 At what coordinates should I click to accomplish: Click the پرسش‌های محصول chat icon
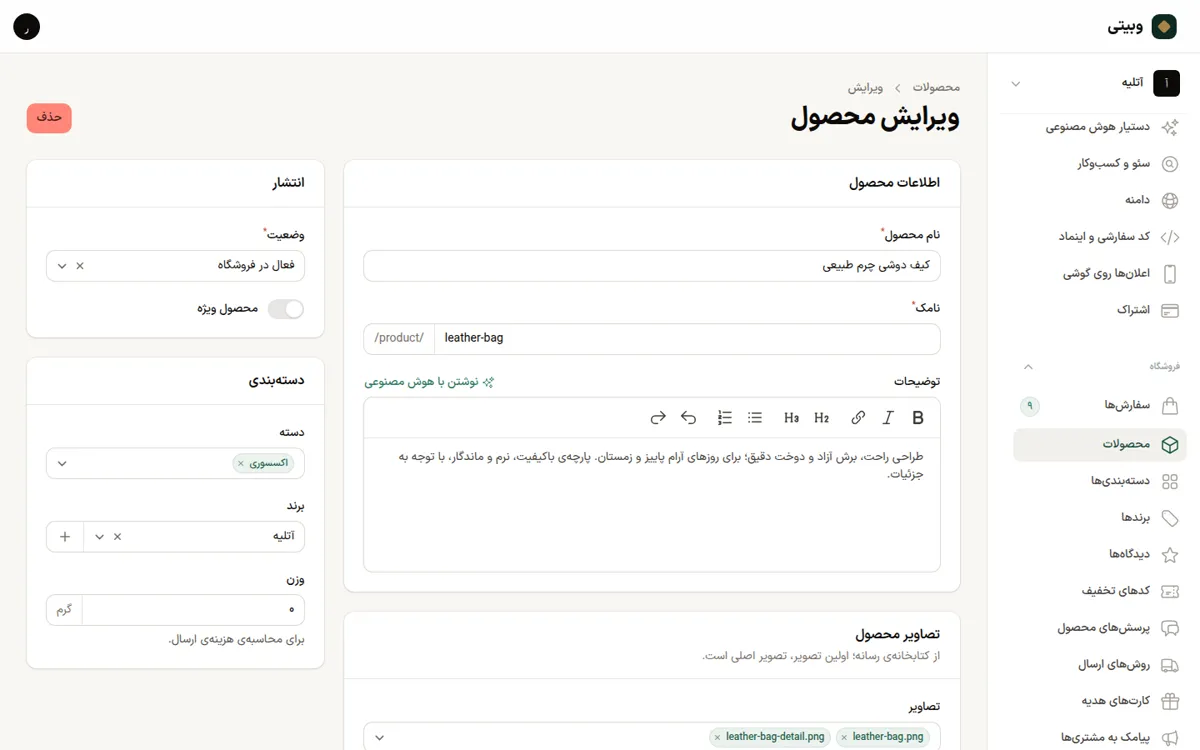[1169, 628]
